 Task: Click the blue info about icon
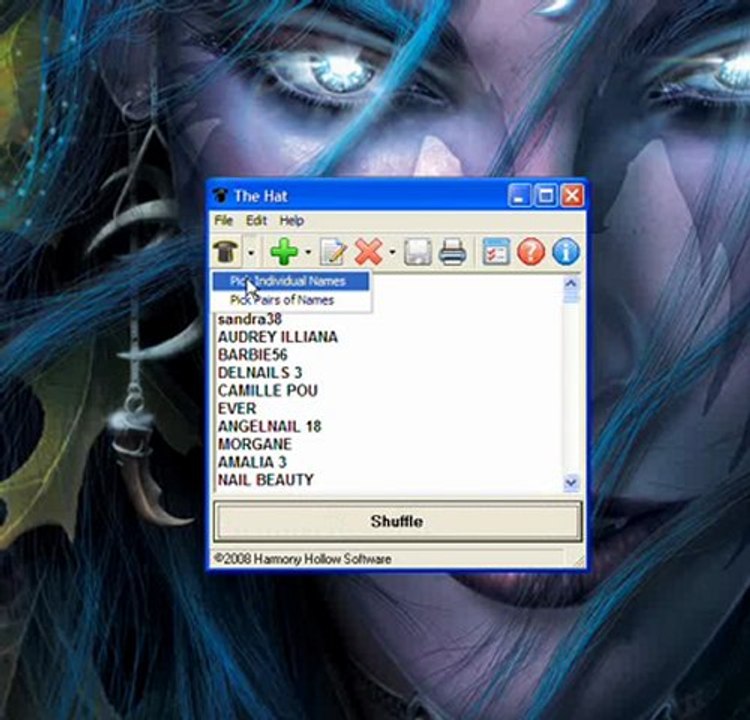(x=566, y=252)
